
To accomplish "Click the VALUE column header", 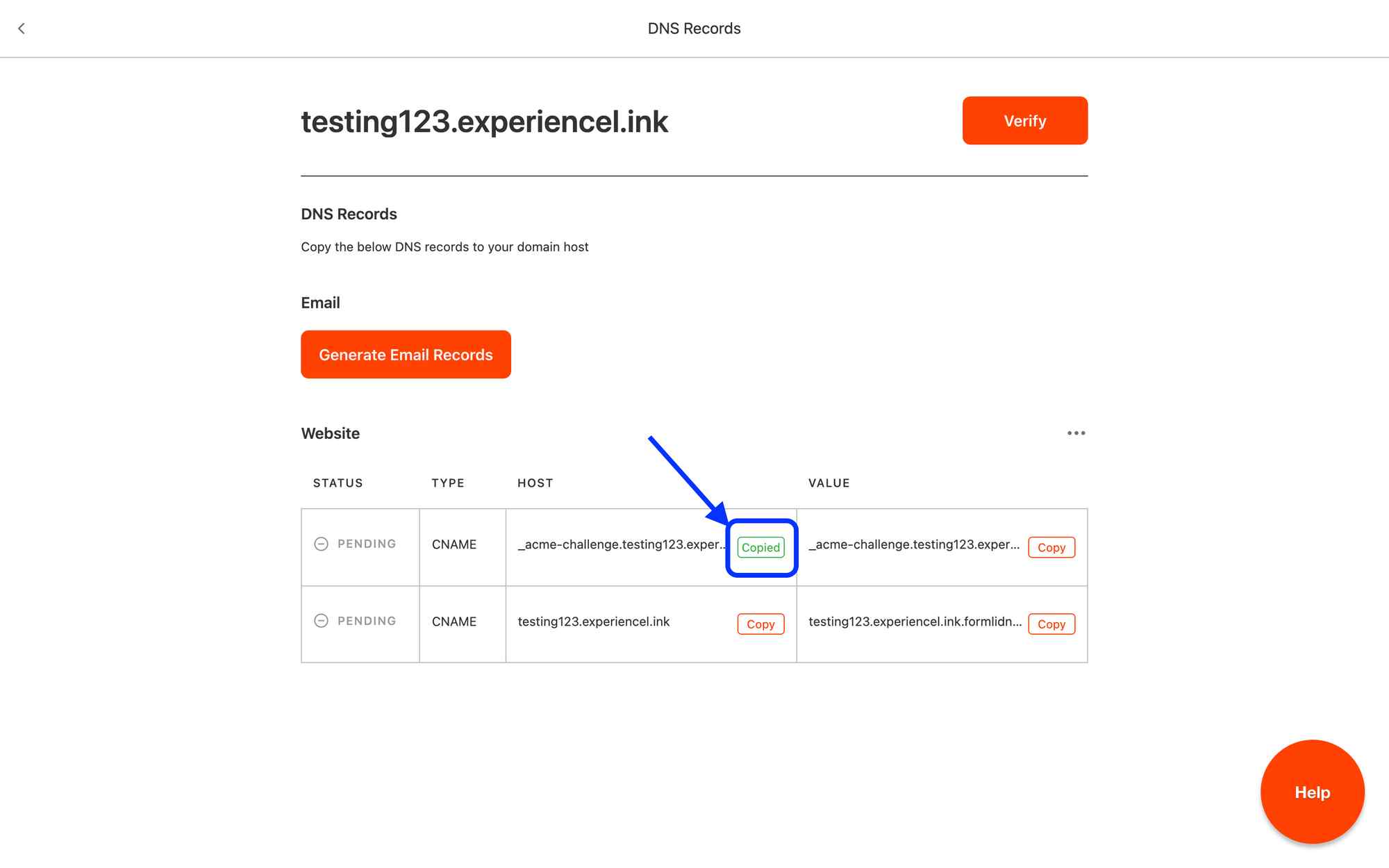I will tap(829, 483).
